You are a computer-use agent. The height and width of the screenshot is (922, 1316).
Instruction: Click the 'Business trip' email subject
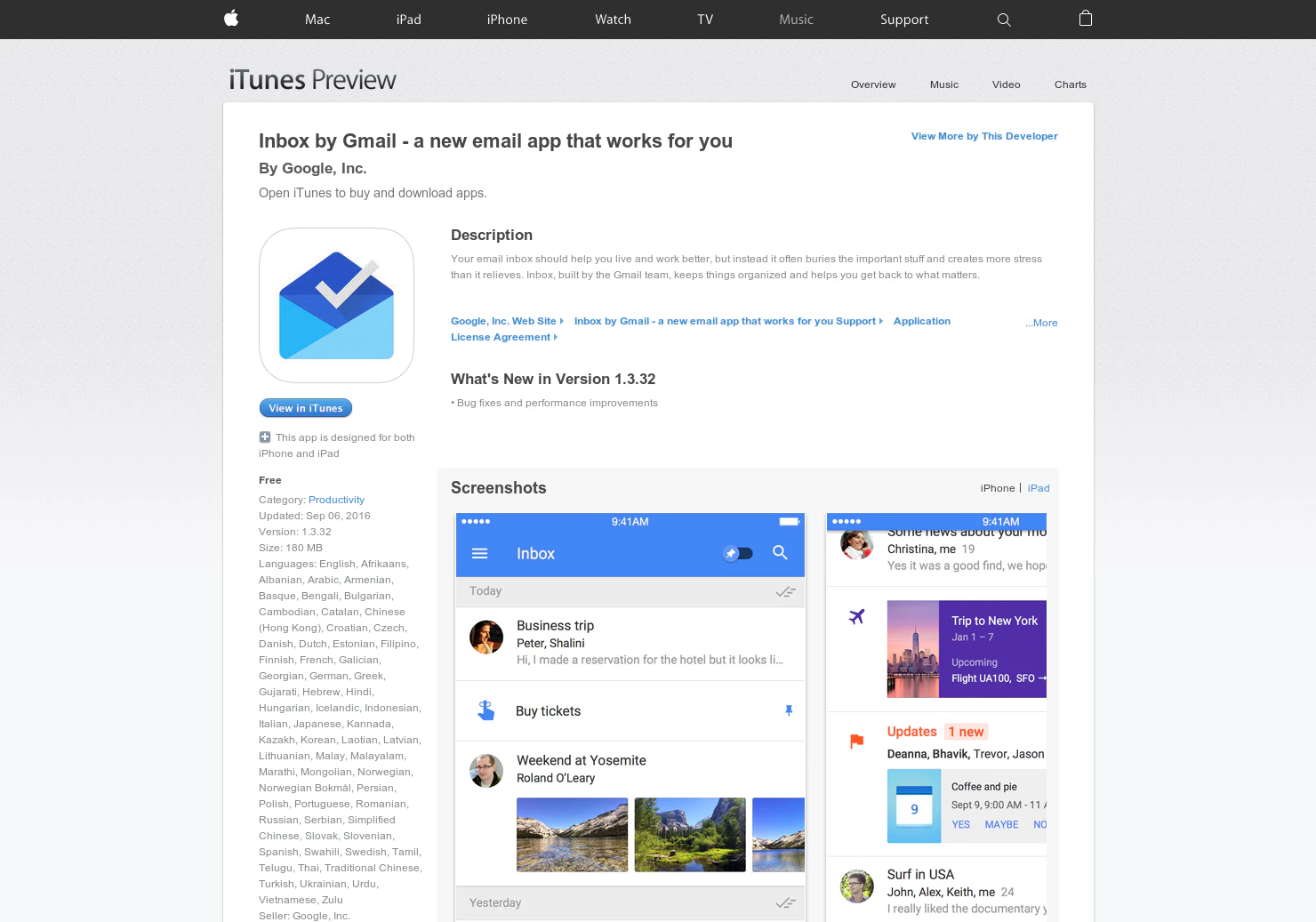(x=555, y=626)
